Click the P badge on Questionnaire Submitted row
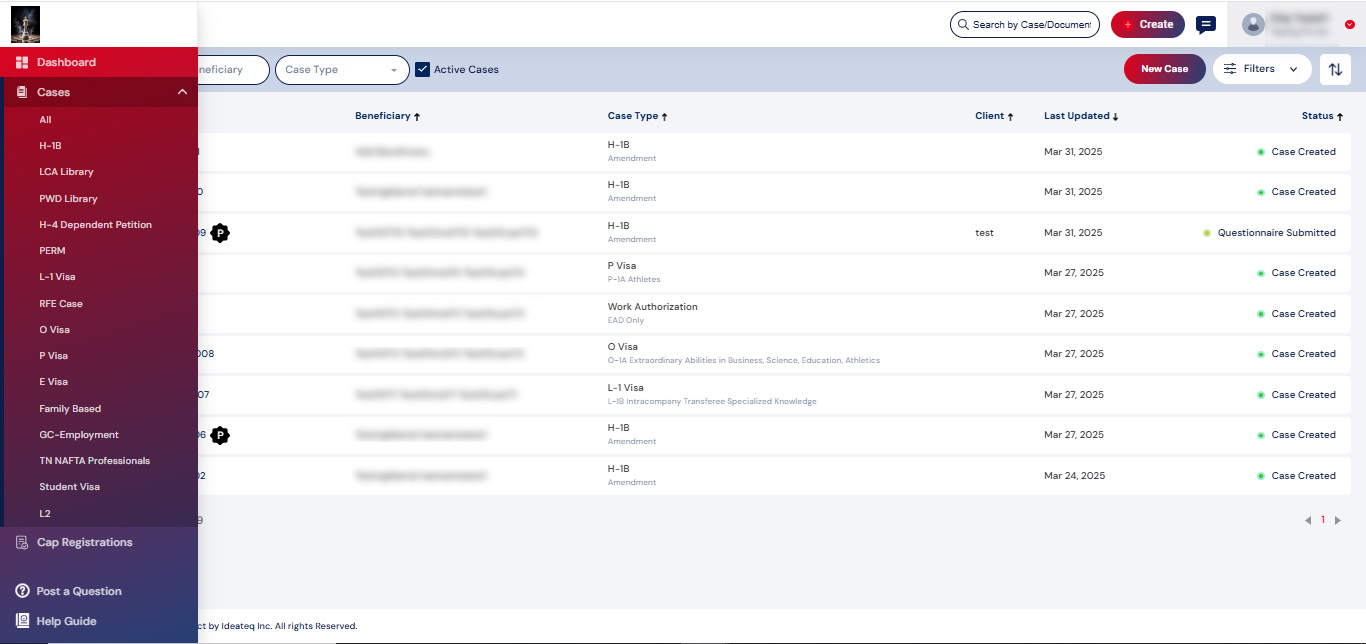The image size is (1366, 644). tap(220, 233)
